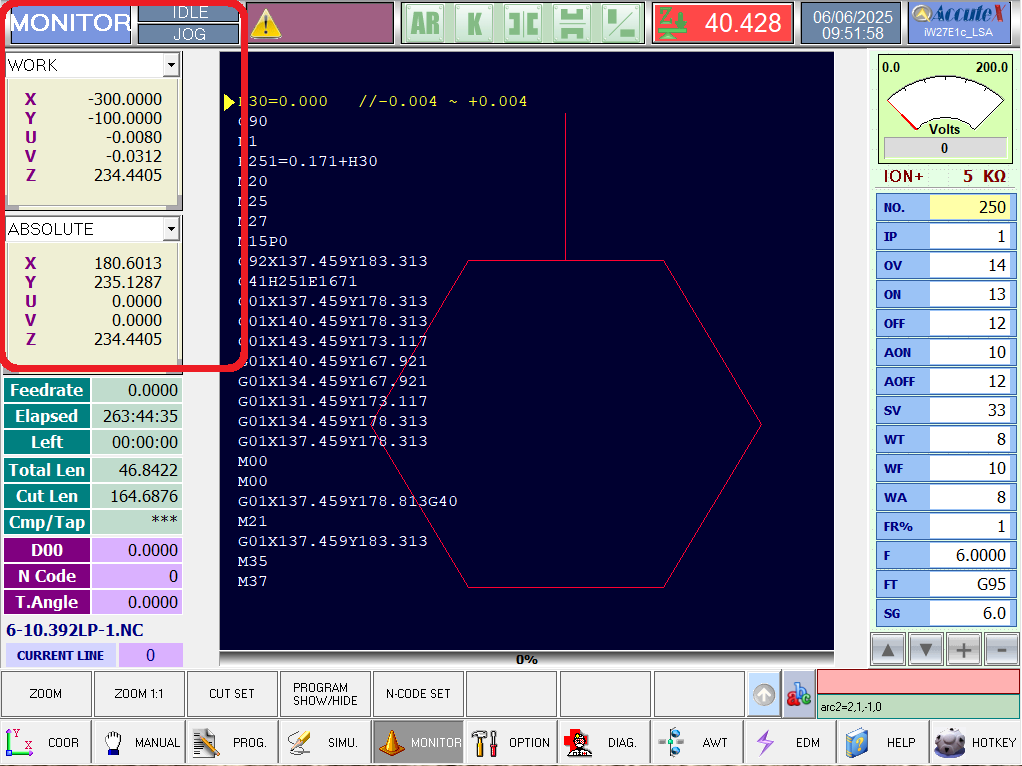Select the IP parameter field
Screen dimensions: 1022x766
click(x=969, y=237)
